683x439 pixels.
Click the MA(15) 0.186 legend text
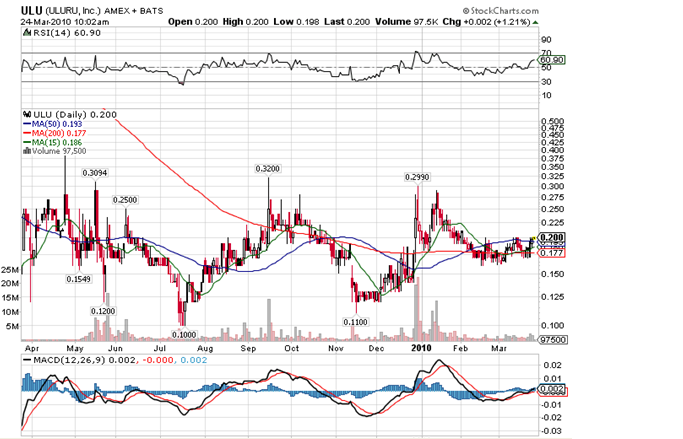pos(57,142)
